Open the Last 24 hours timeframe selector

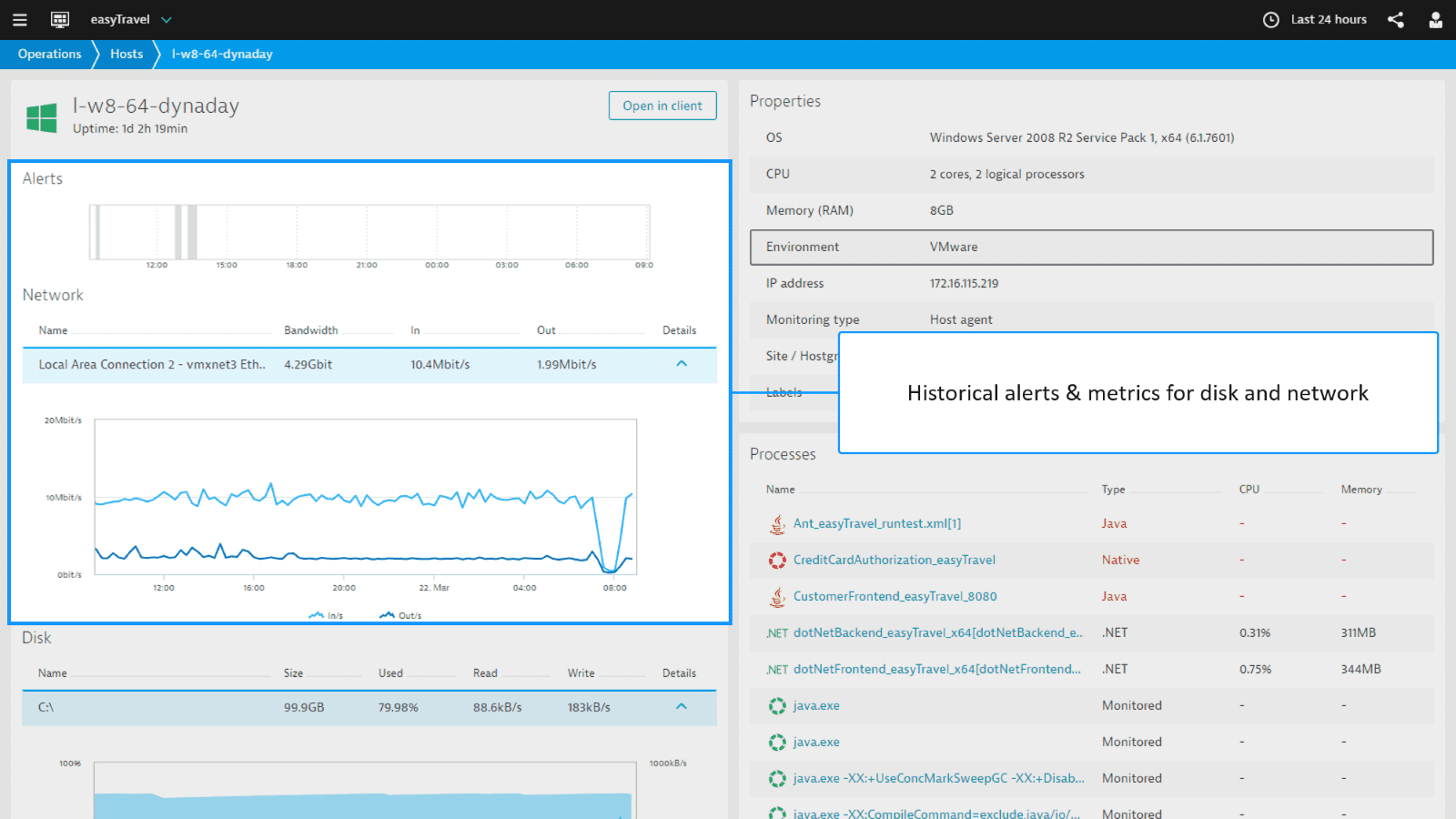pyautogui.click(x=1328, y=19)
